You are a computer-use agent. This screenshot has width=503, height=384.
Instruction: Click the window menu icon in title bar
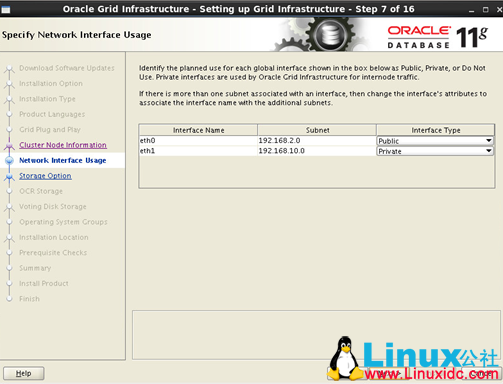pos(6,10)
